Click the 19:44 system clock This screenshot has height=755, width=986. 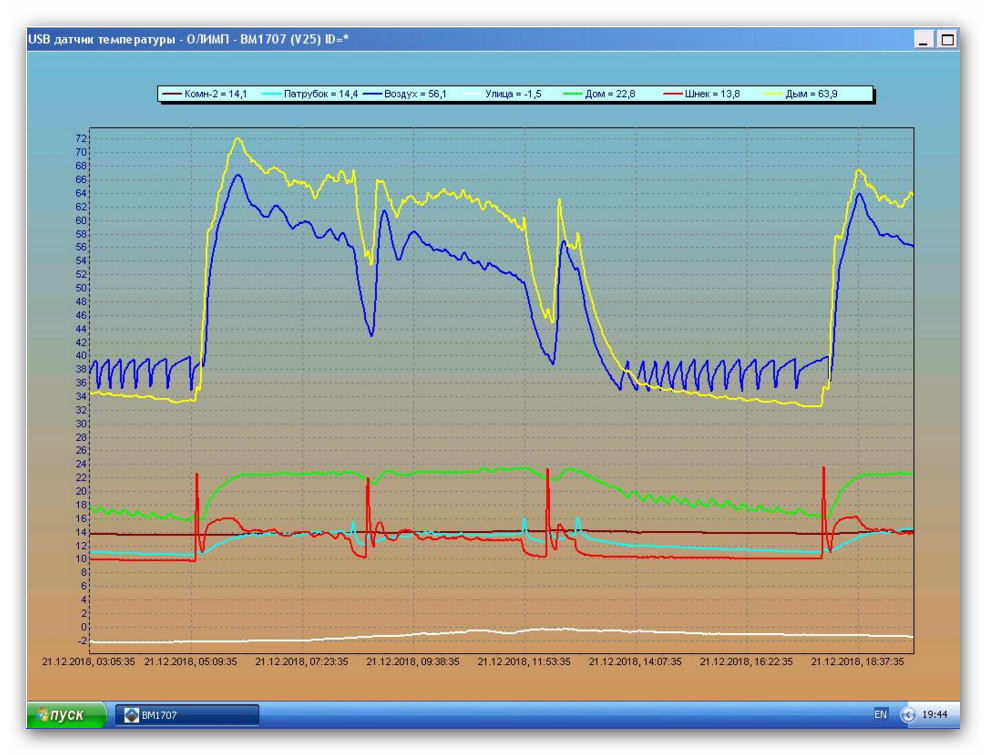click(x=934, y=715)
